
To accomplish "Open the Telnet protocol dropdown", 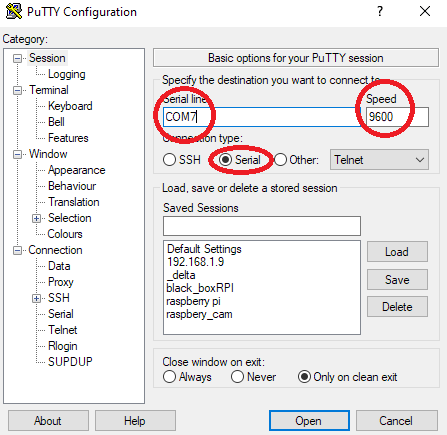I will 379,160.
